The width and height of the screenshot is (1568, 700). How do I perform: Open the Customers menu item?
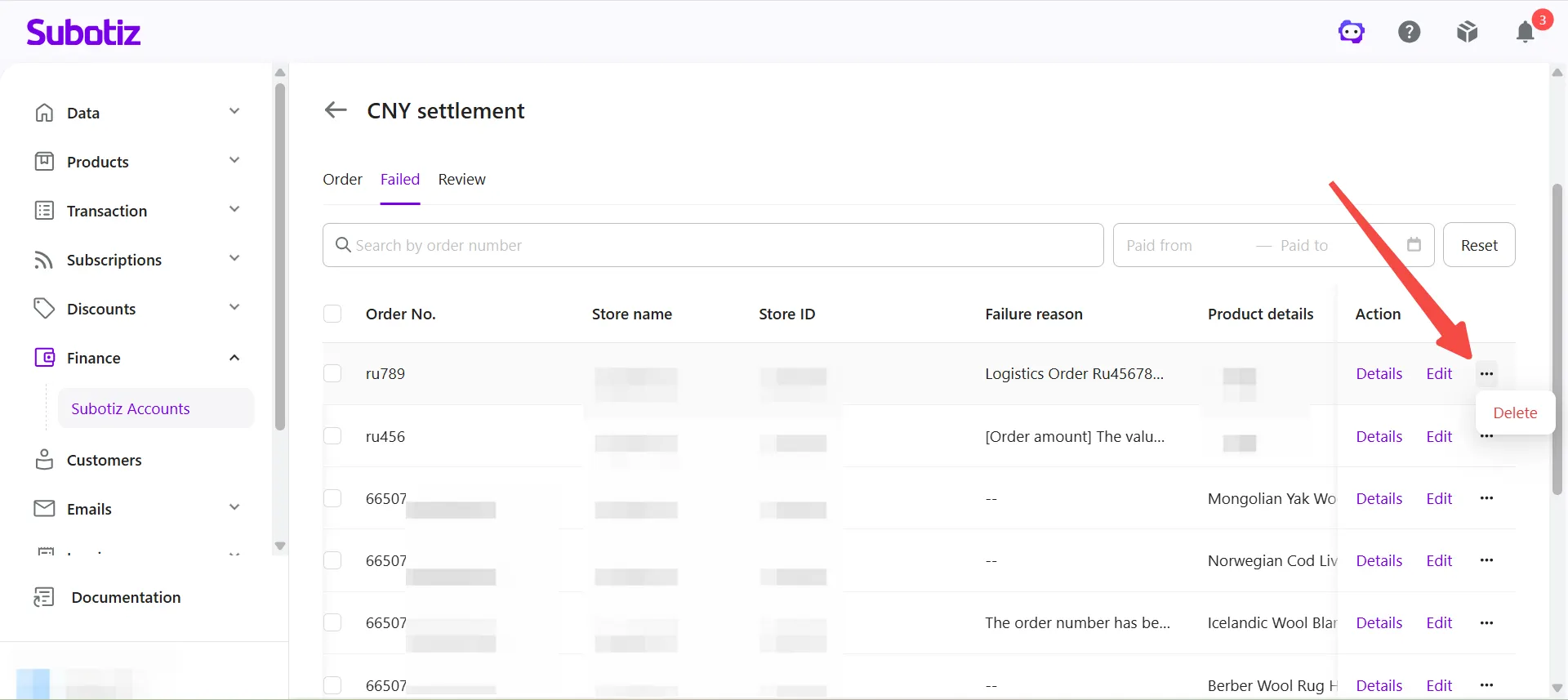click(x=104, y=460)
